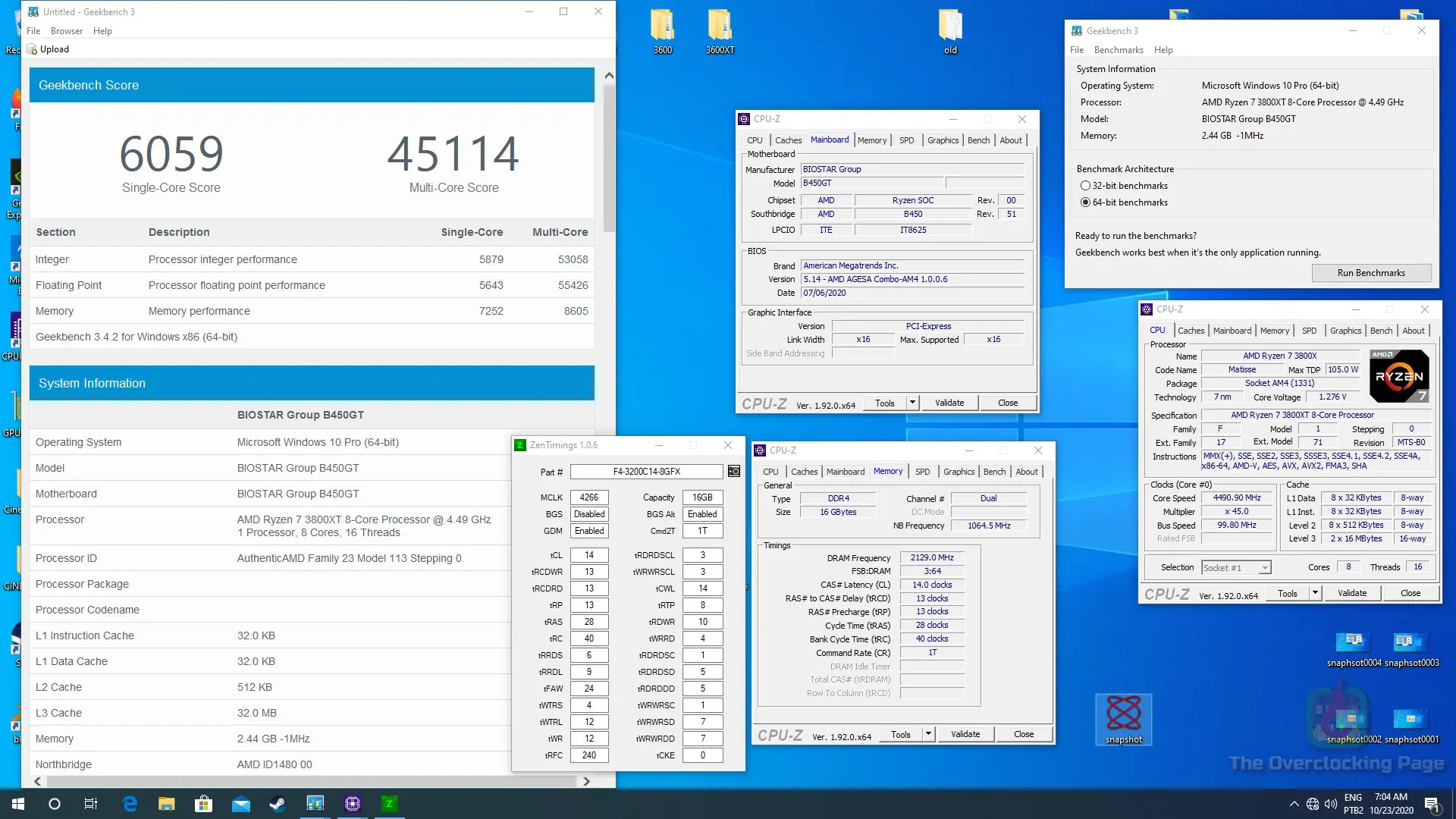The image size is (1456, 819).
Task: Switch to Mainboard tab in CPU-Z Memory window
Action: tap(845, 472)
